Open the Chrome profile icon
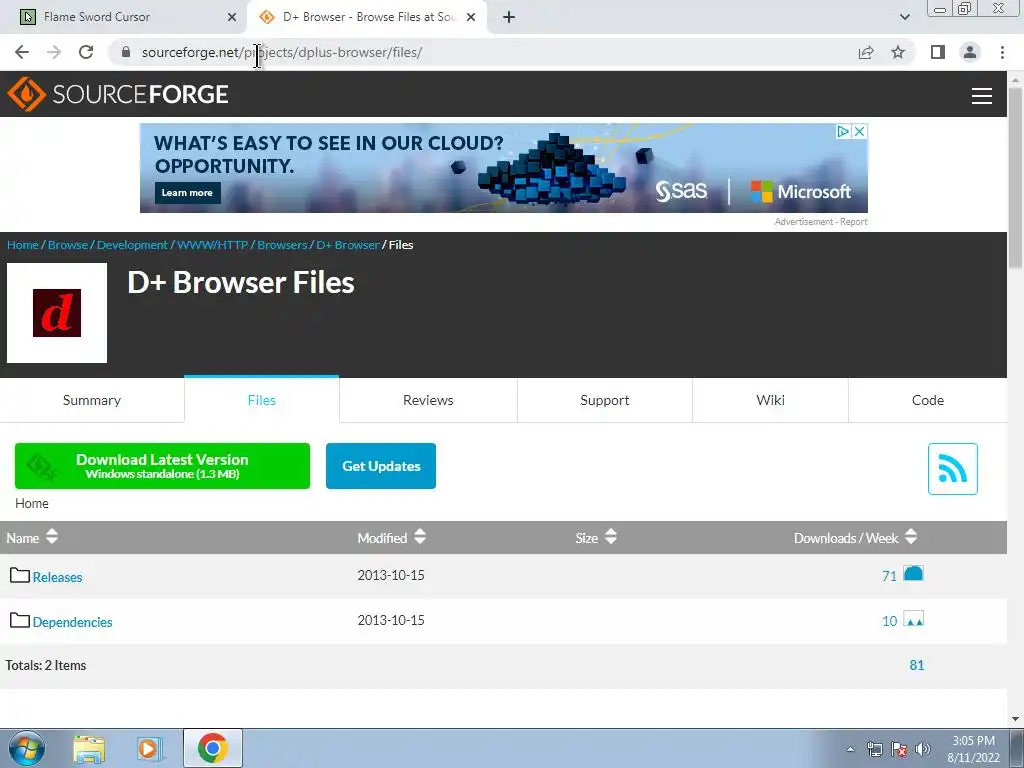The width and height of the screenshot is (1024, 768). (x=970, y=52)
